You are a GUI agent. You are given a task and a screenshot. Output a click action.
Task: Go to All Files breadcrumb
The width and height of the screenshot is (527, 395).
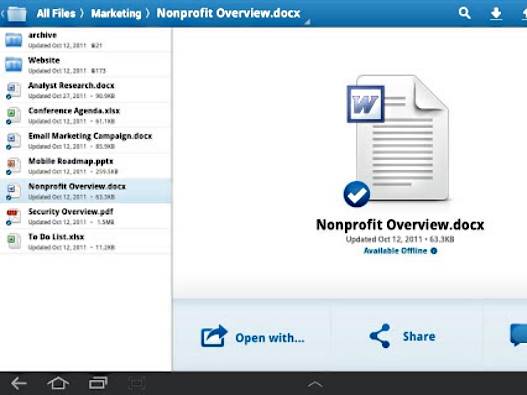tap(56, 13)
